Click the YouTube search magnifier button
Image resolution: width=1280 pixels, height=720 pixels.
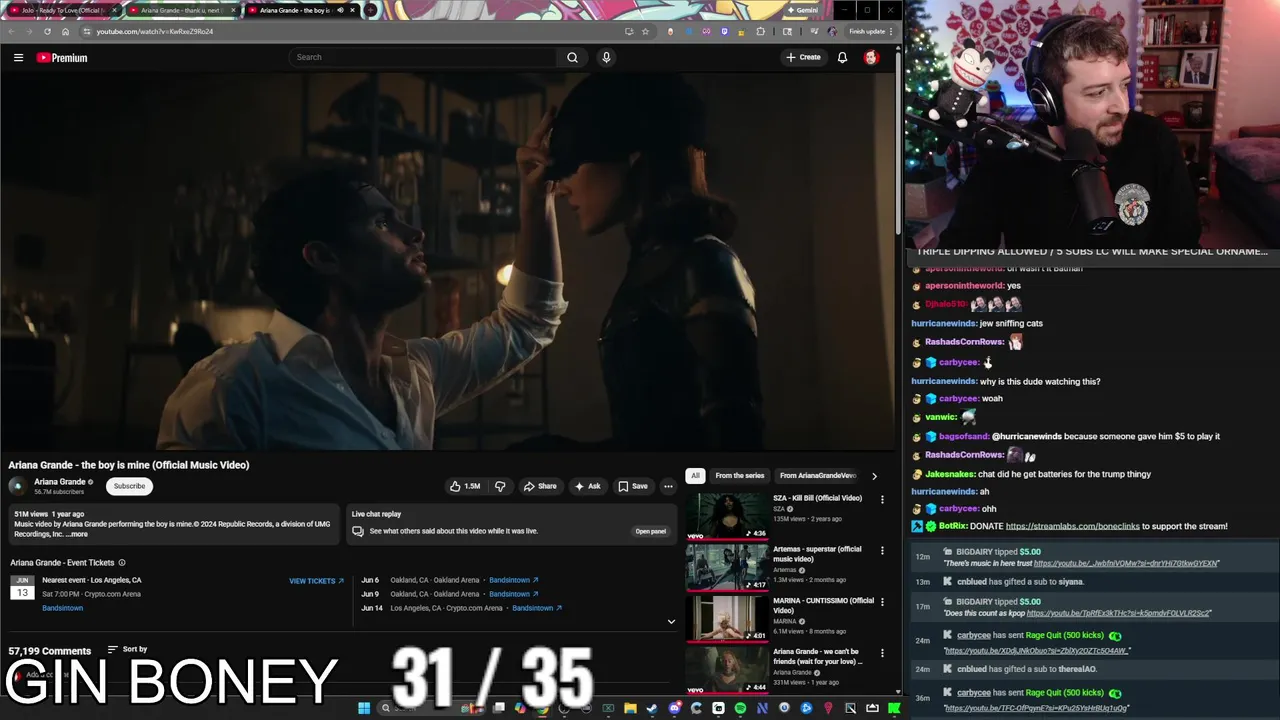click(x=572, y=57)
